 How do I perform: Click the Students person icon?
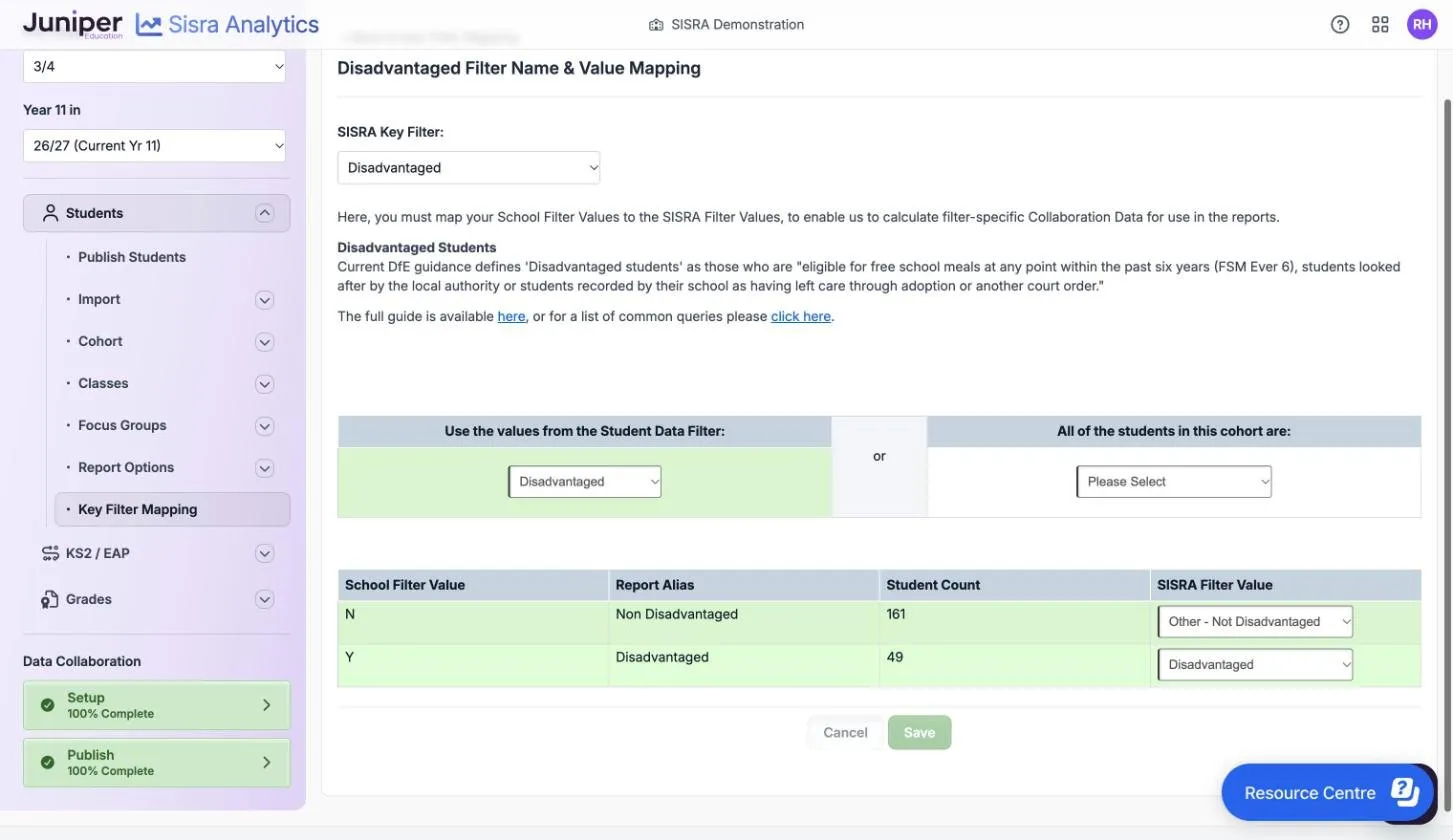(x=50, y=213)
